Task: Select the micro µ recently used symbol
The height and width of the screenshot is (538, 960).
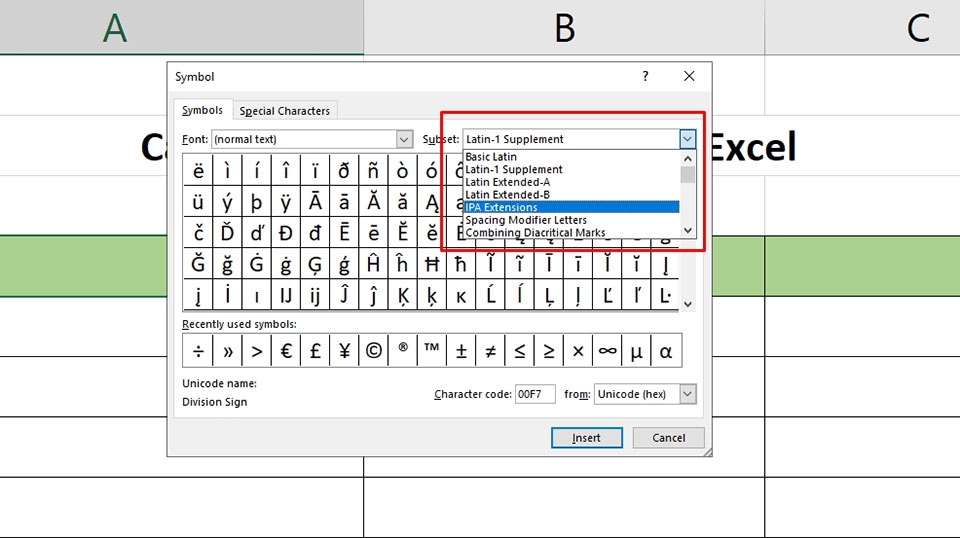Action: [636, 351]
